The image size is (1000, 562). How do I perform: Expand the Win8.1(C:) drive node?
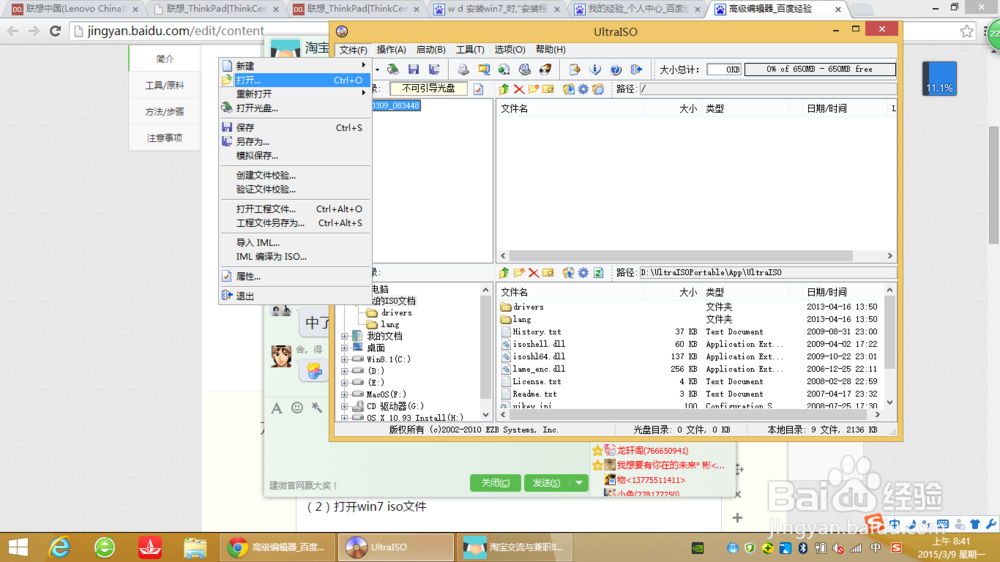[x=344, y=360]
